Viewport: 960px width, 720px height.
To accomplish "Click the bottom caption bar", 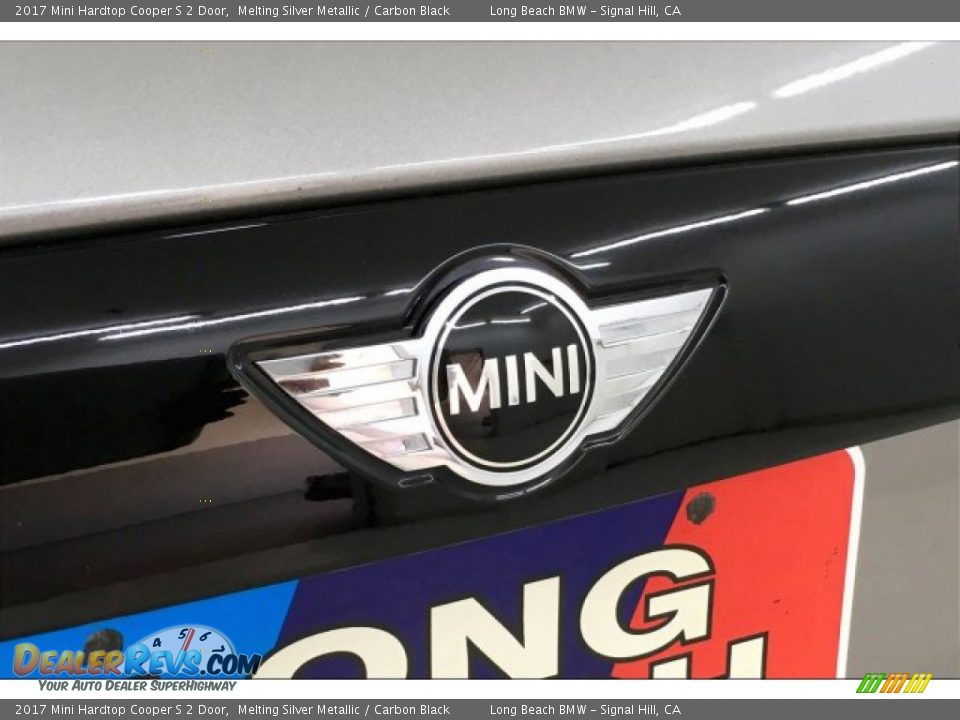I will pyautogui.click(x=480, y=710).
